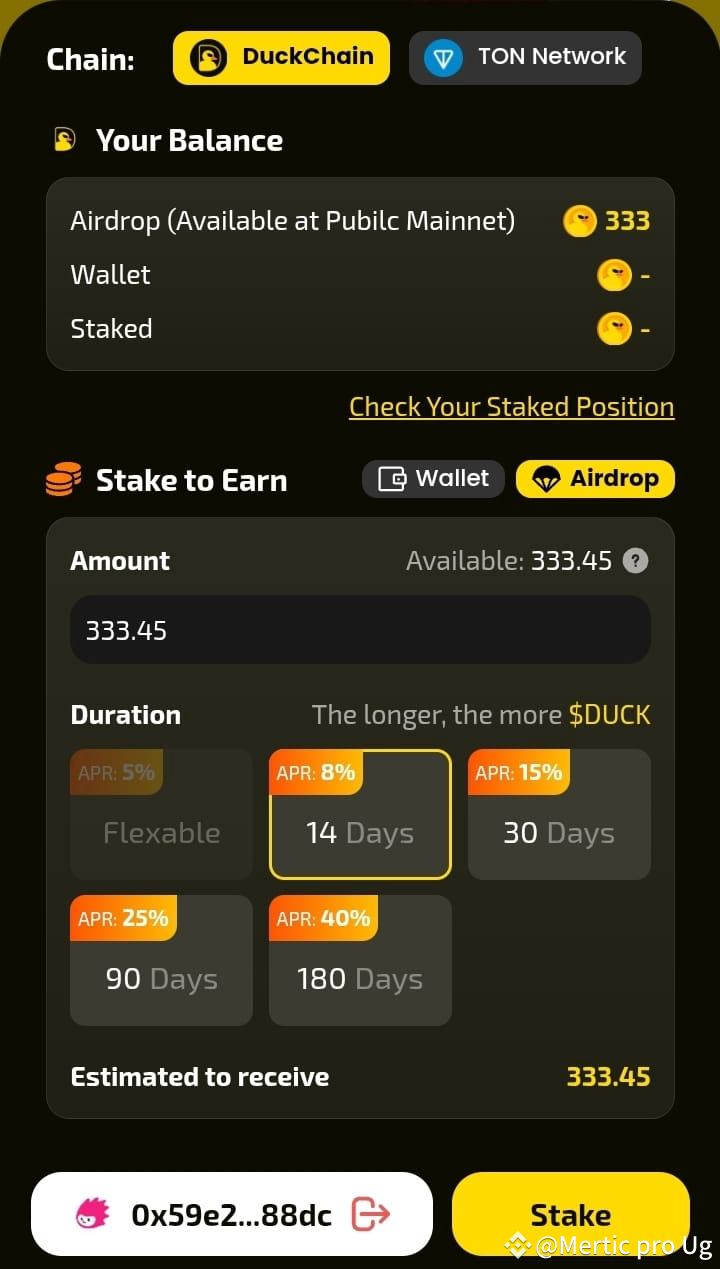Screen dimensions: 720x1269
Task: Click the duck coin icon beside 333
Action: (x=580, y=220)
